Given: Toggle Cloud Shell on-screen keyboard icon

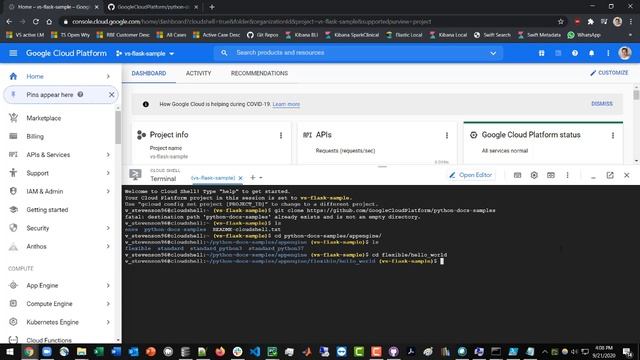Looking at the screenshot, I should point(517,175).
